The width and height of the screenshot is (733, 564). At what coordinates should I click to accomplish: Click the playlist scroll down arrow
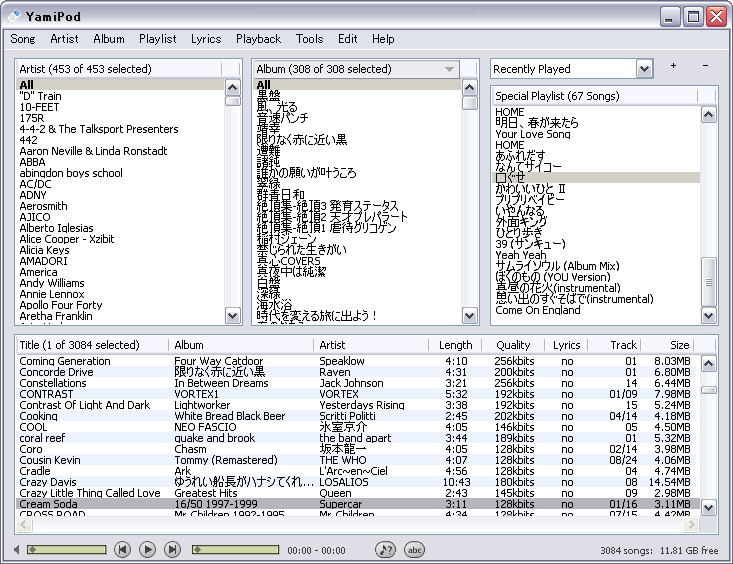click(x=709, y=316)
